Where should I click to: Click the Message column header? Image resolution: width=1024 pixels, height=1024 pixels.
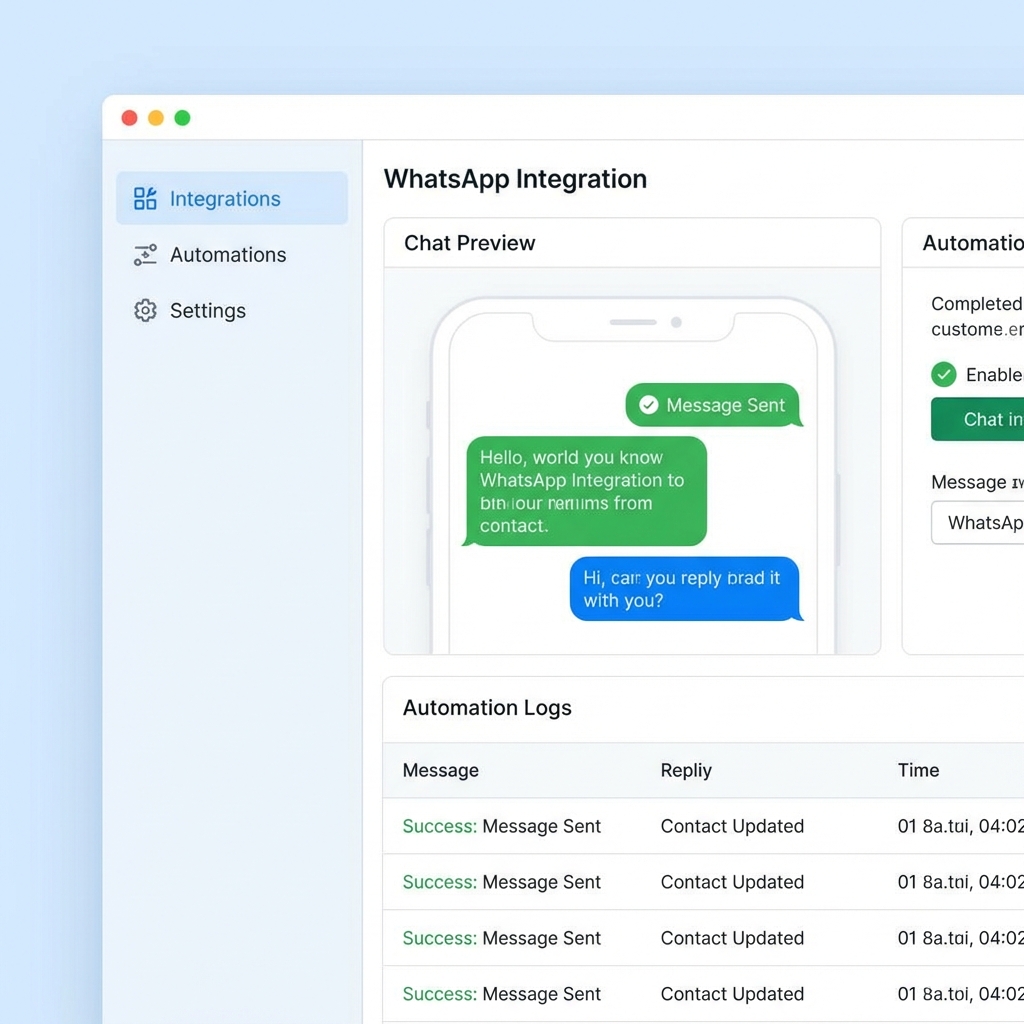[x=440, y=770]
